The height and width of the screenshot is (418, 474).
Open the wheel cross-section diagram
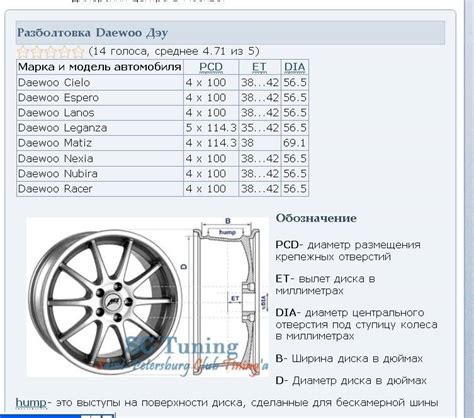[228, 297]
